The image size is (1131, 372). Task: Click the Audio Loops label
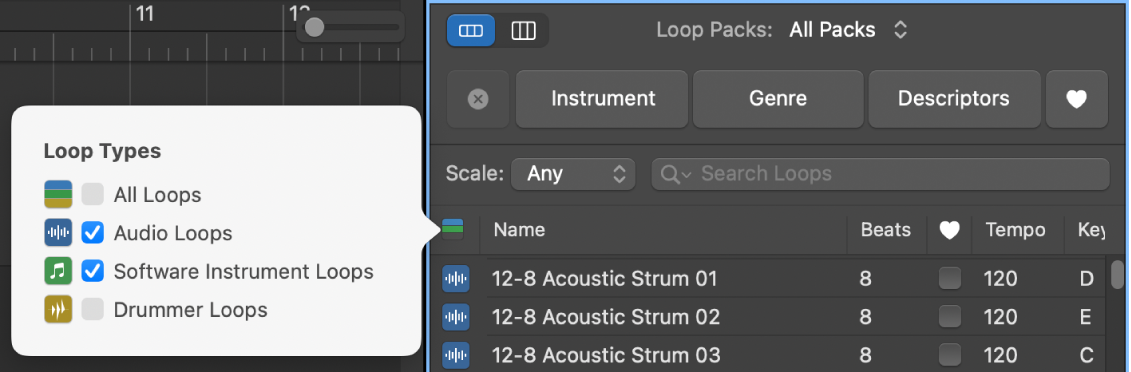point(173,233)
